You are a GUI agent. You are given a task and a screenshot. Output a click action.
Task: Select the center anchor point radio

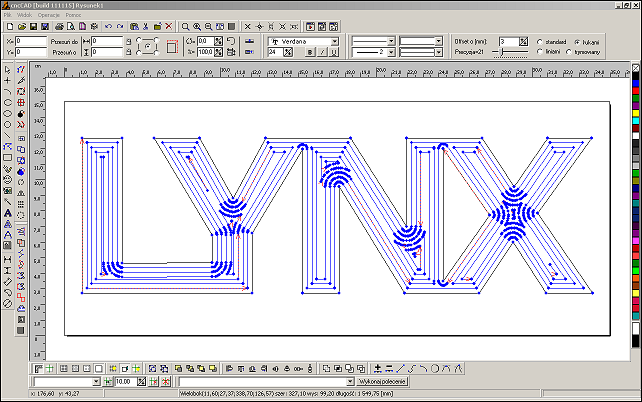[x=148, y=47]
